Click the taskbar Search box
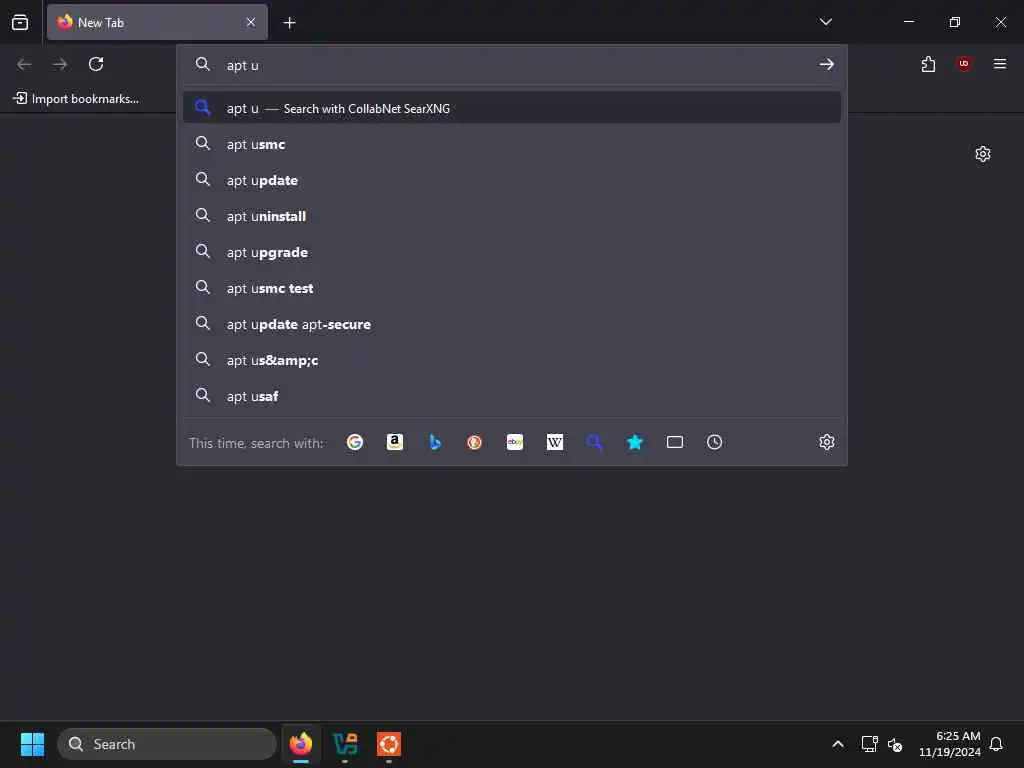This screenshot has width=1024, height=768. tap(167, 744)
